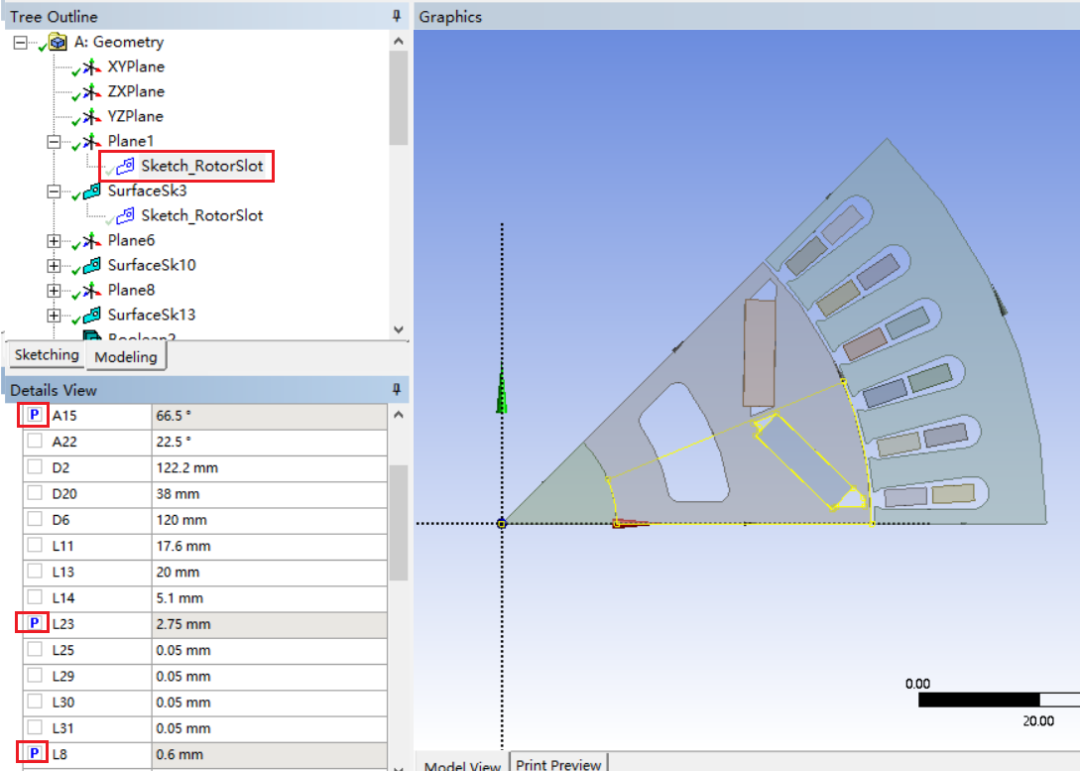Collapse the Plane1 tree node
Viewport: 1080px width, 771px height.
tap(54, 142)
